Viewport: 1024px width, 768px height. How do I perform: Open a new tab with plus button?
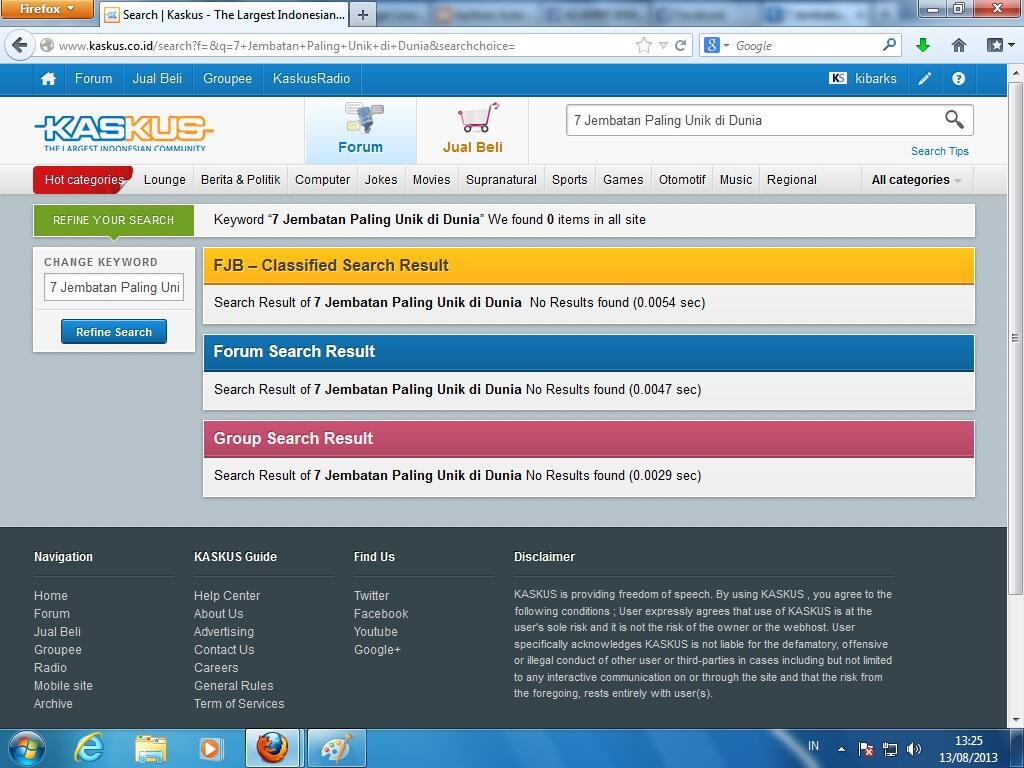tap(363, 15)
